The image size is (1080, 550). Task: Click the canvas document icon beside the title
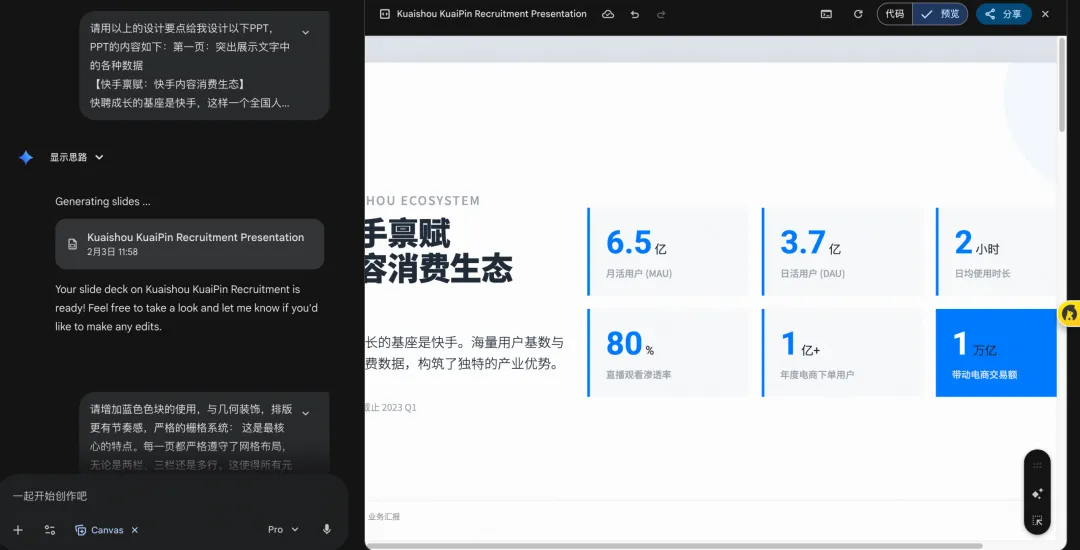coord(385,14)
